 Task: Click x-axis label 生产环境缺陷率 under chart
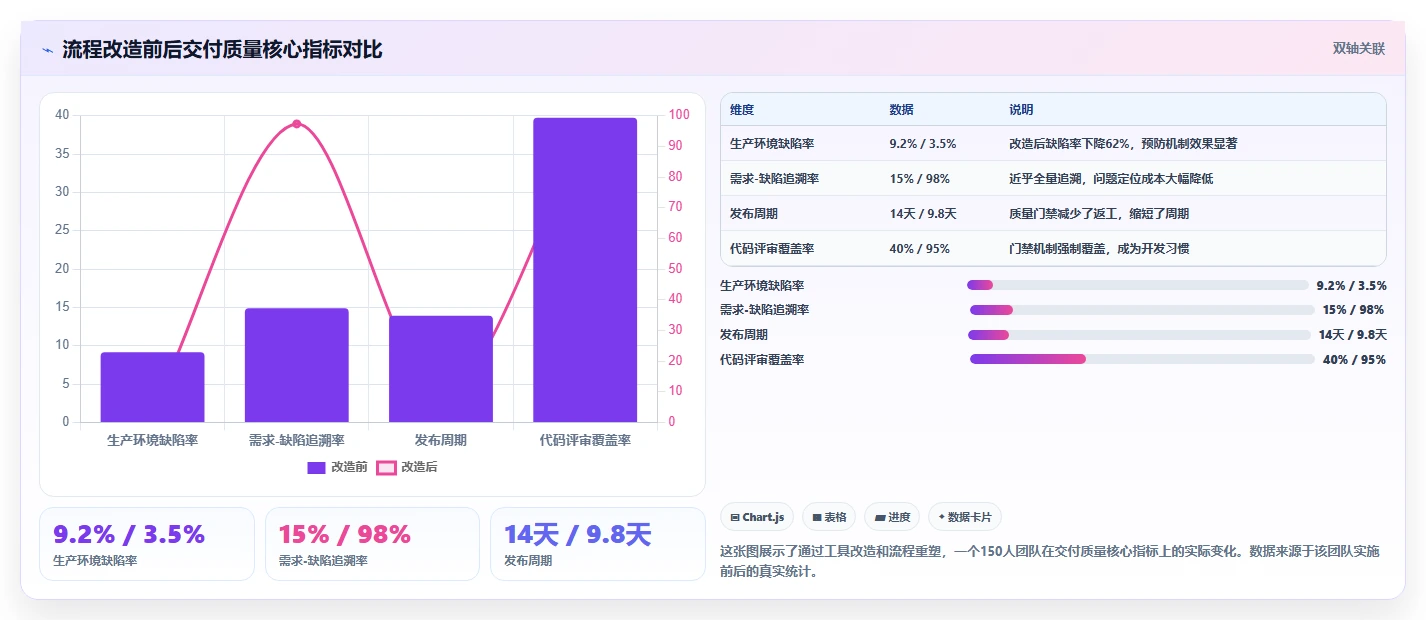[x=152, y=440]
